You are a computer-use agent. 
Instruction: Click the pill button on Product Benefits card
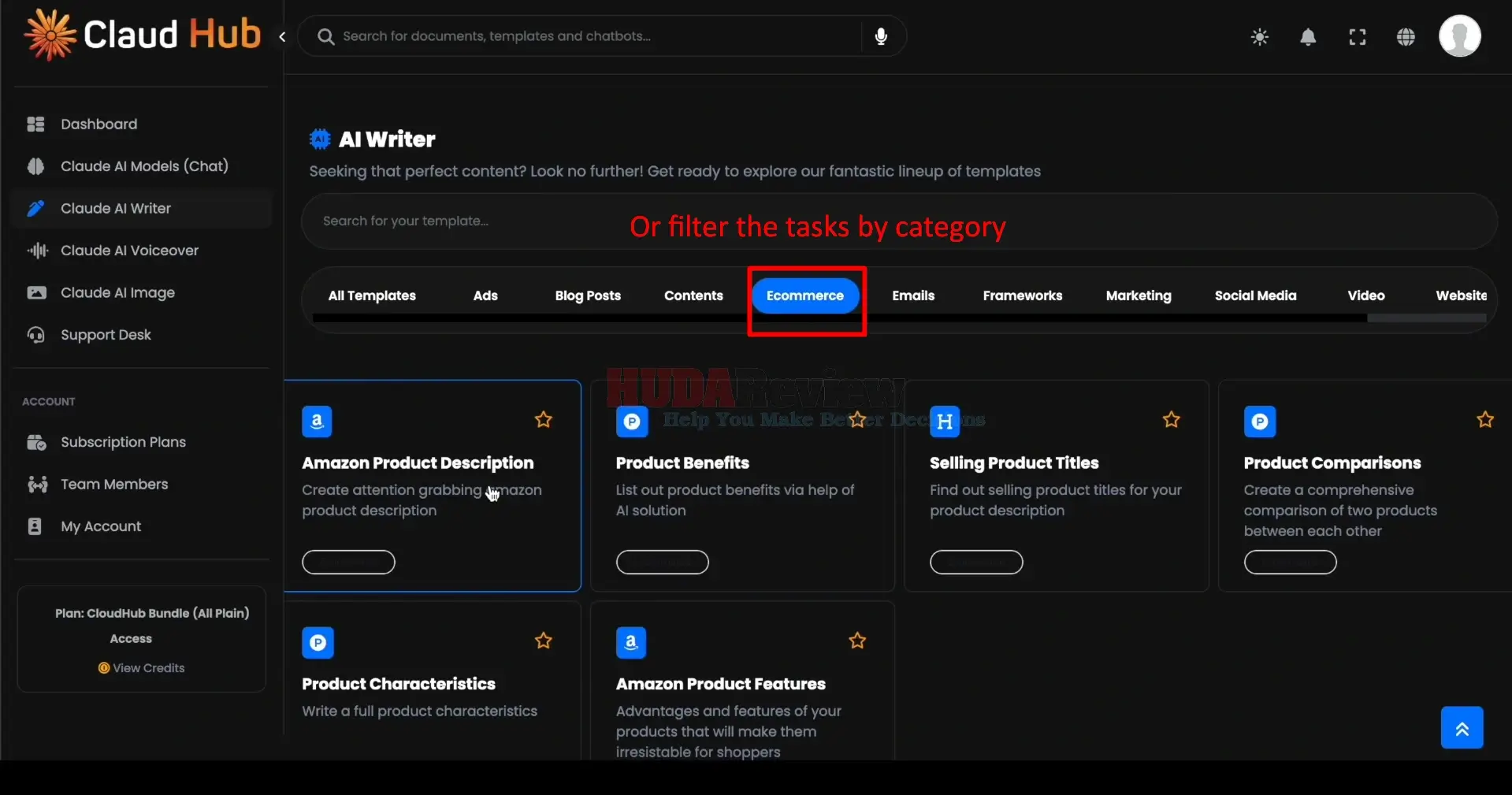663,562
